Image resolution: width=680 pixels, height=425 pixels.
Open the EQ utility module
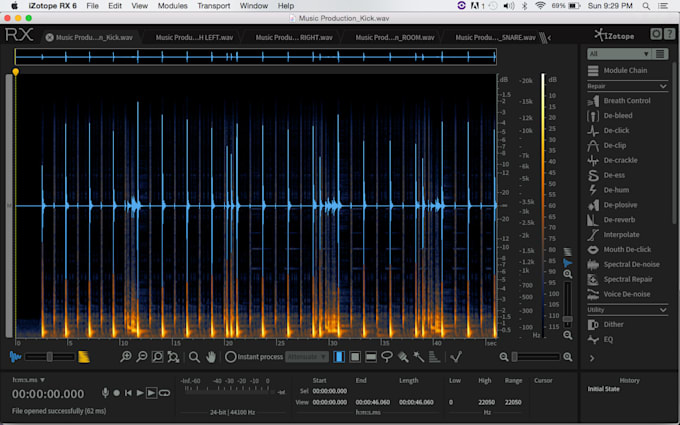pyautogui.click(x=601, y=339)
